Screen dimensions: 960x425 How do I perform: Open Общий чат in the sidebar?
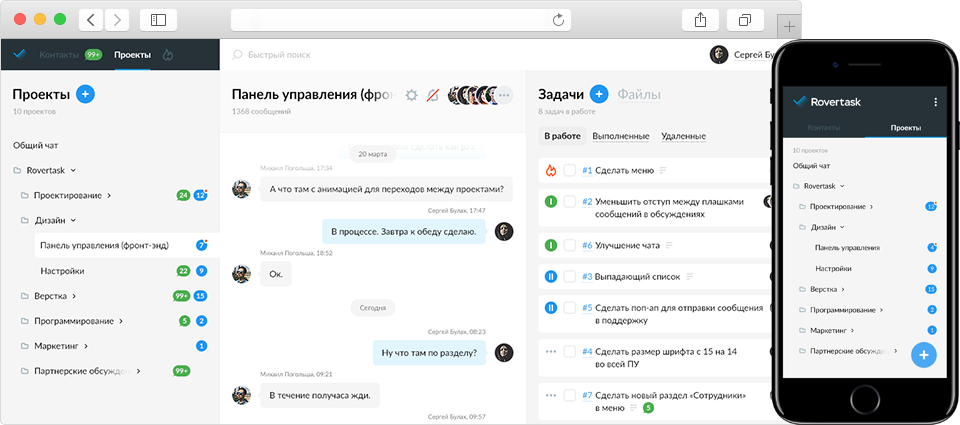tap(35, 145)
